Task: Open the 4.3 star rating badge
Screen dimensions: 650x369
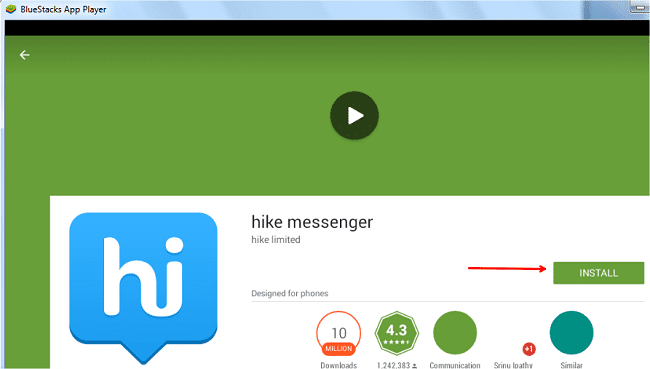Action: [x=397, y=333]
